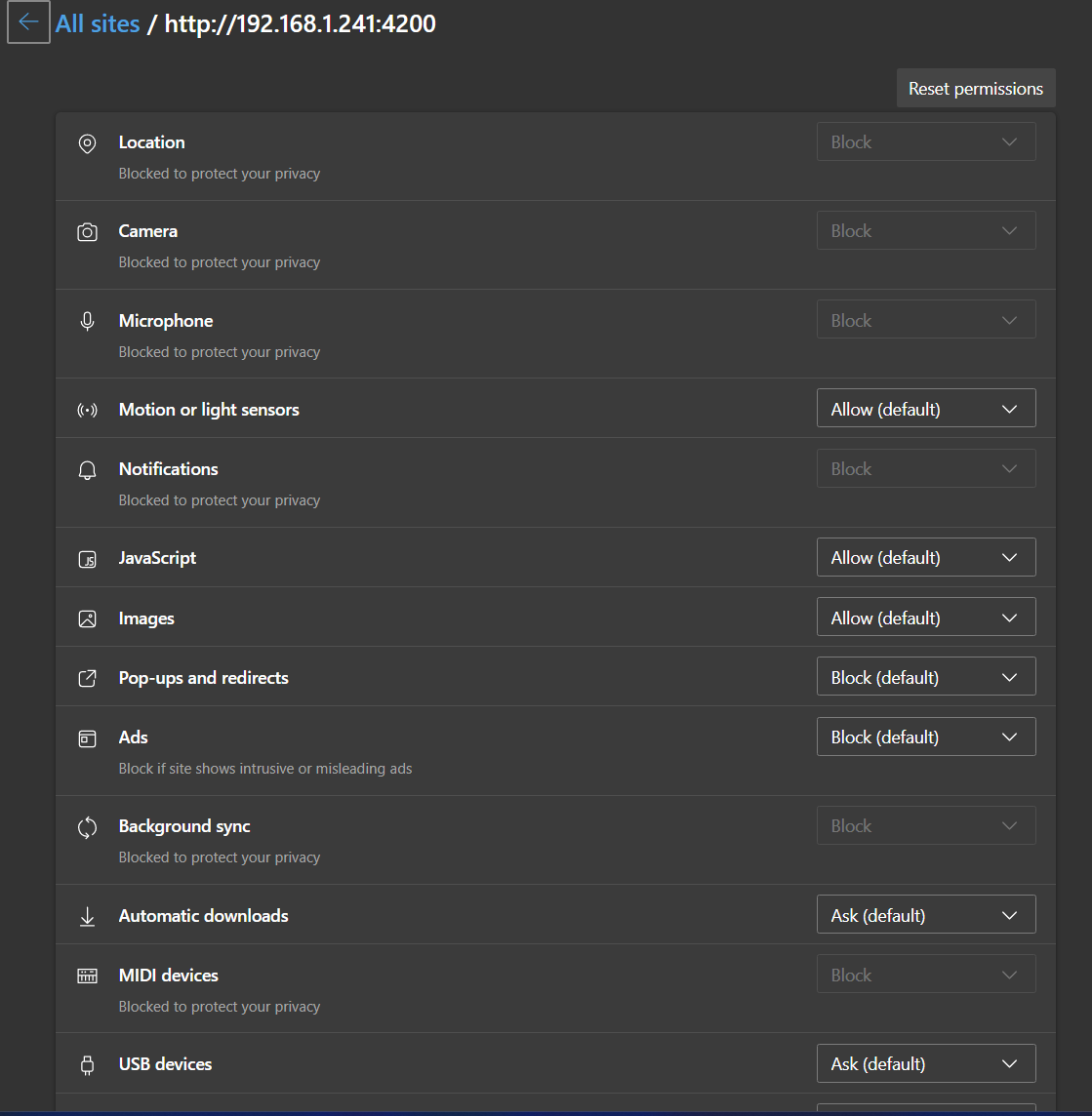The height and width of the screenshot is (1116, 1092).
Task: Open the JavaScript permission dropdown
Action: coord(925,557)
